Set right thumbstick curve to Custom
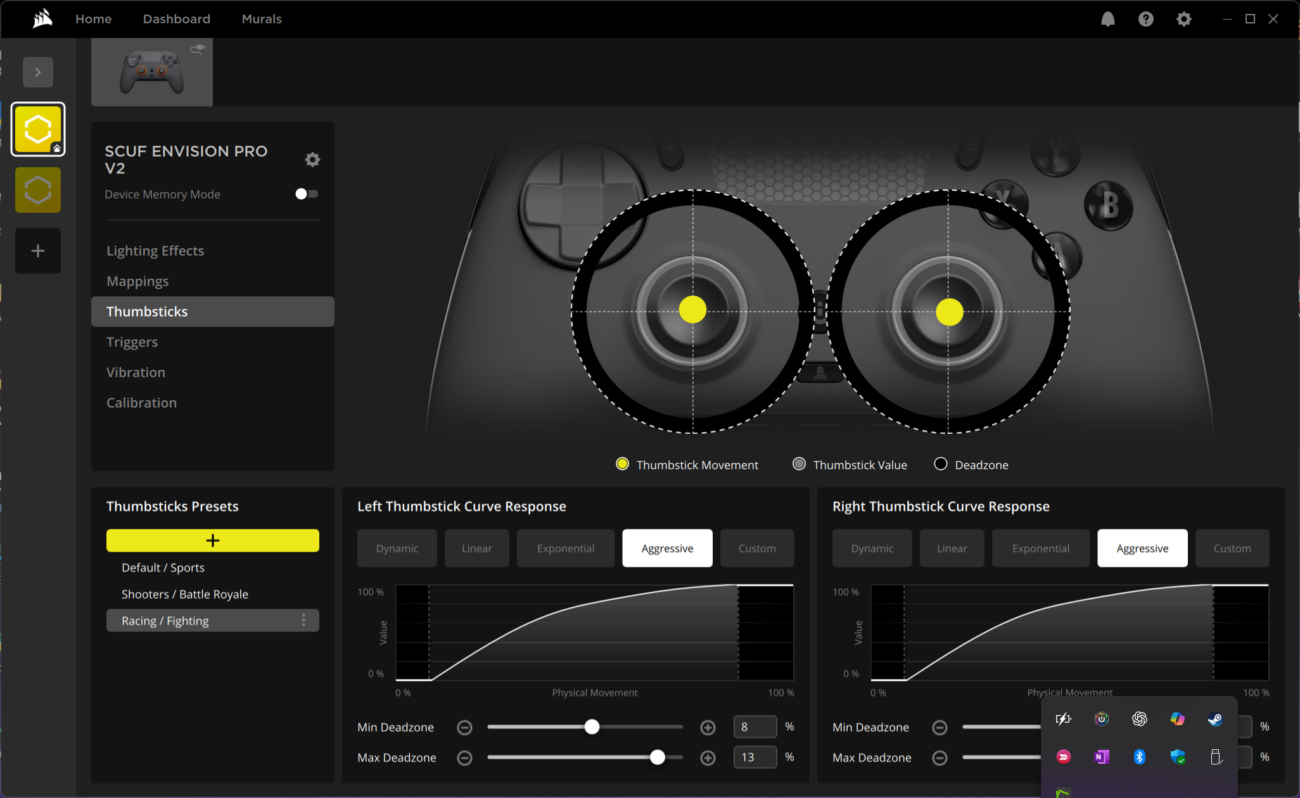The image size is (1300, 798). [x=1232, y=548]
